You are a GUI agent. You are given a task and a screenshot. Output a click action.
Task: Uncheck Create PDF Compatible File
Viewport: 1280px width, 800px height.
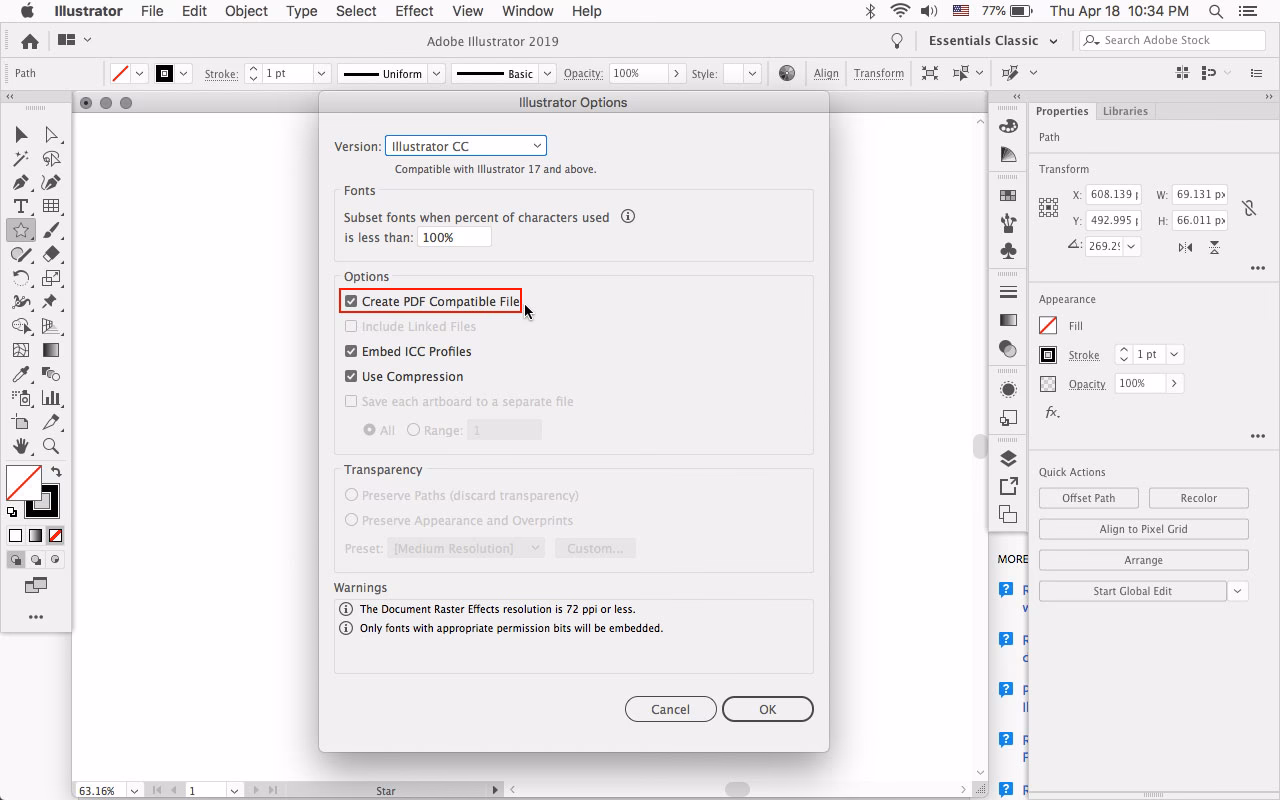tap(351, 301)
